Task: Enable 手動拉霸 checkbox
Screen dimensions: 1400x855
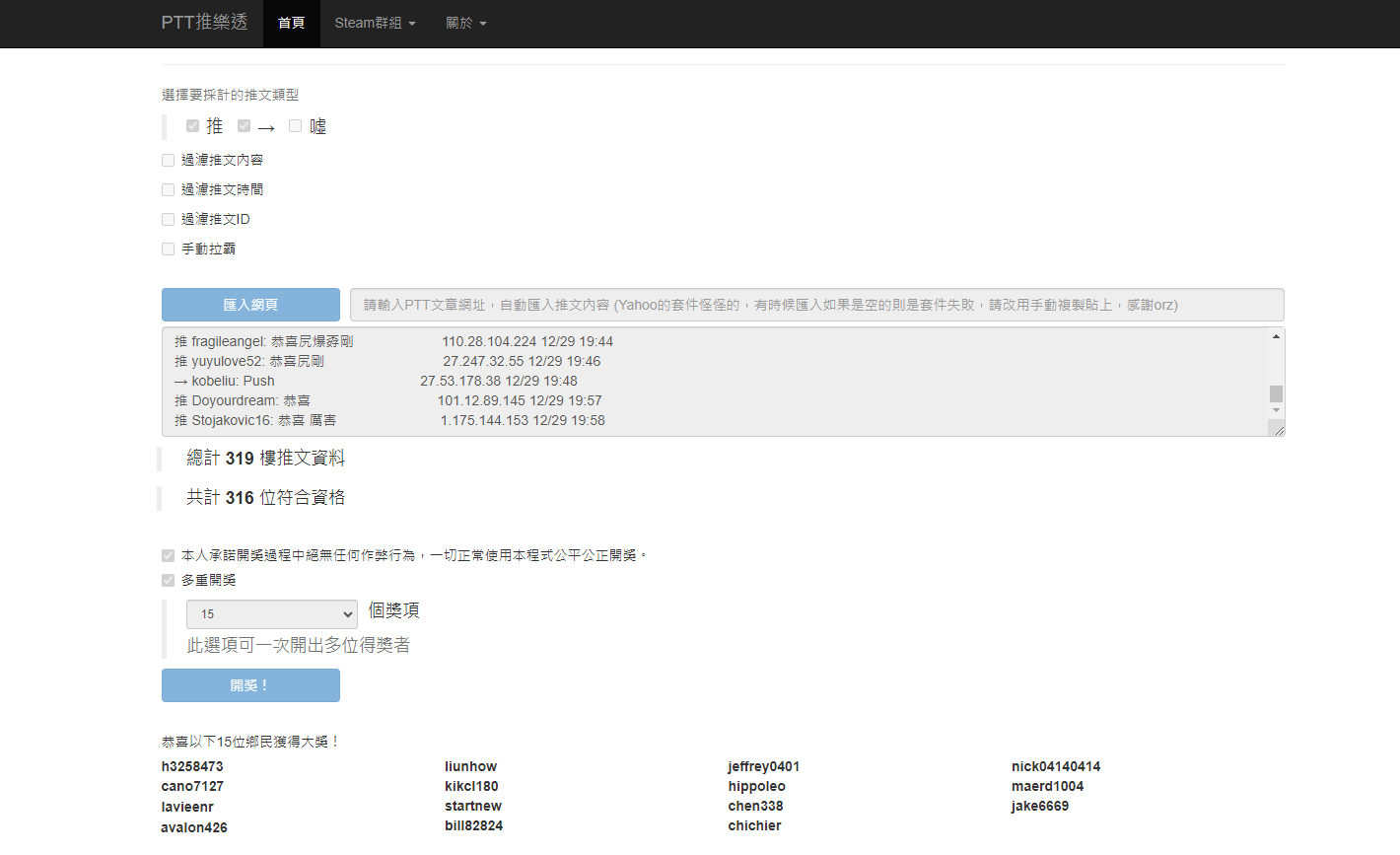Action: click(x=168, y=249)
